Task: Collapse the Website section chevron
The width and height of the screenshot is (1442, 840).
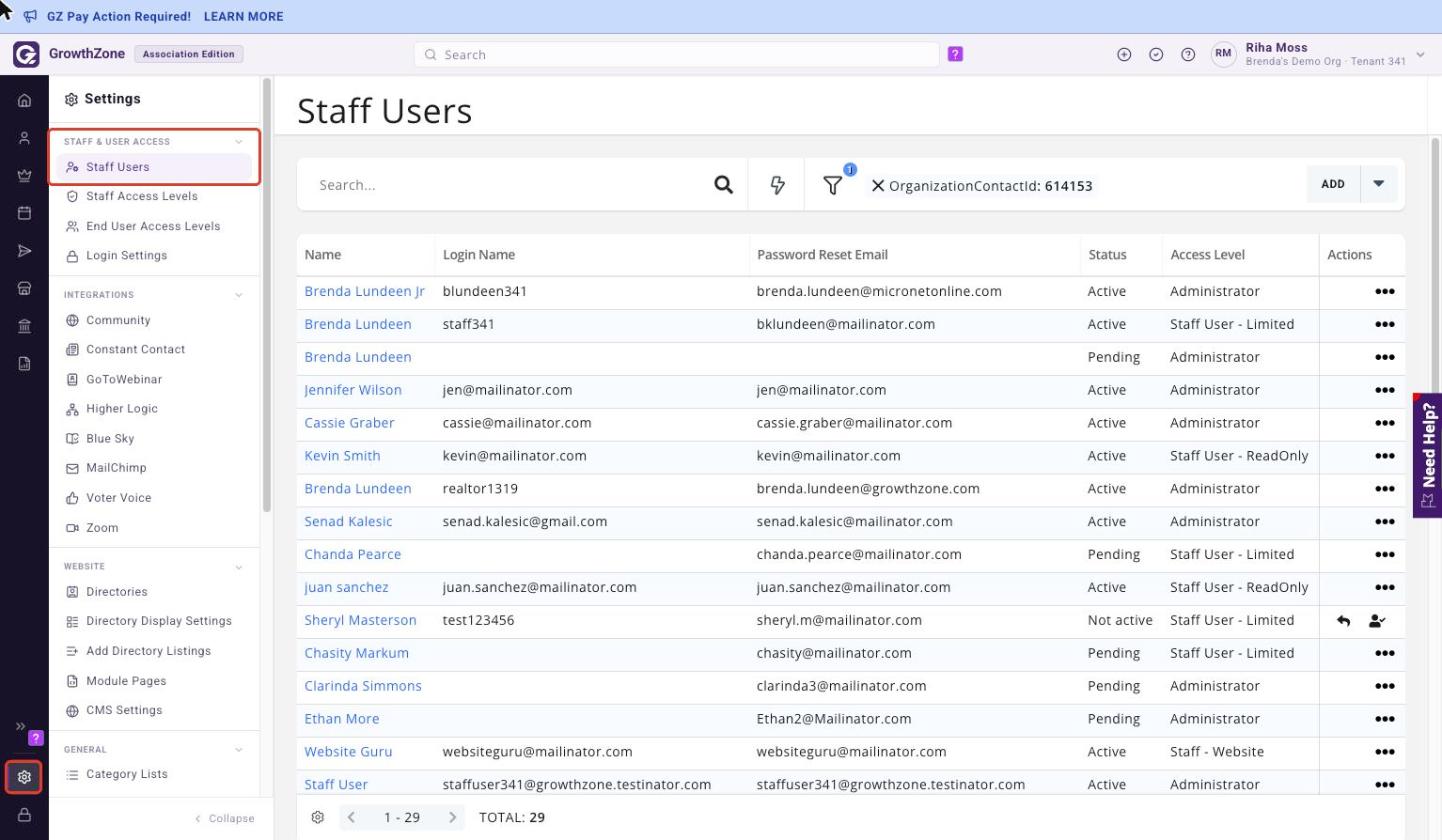Action: [238, 567]
